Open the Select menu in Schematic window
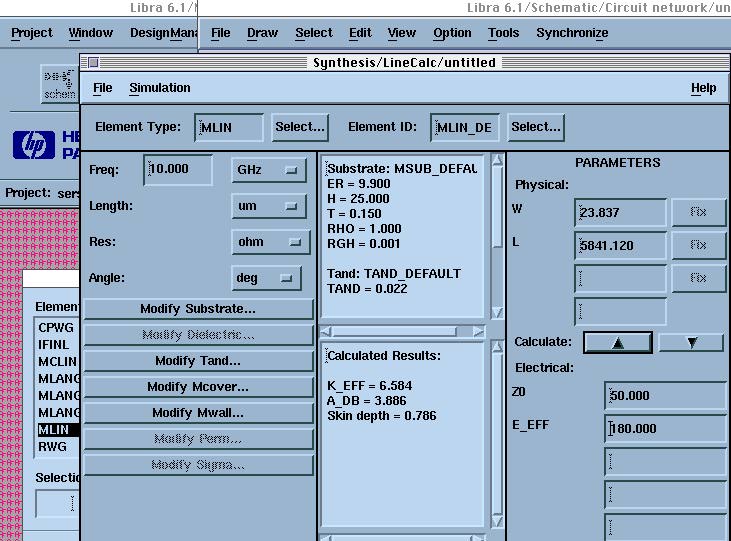 [x=314, y=33]
